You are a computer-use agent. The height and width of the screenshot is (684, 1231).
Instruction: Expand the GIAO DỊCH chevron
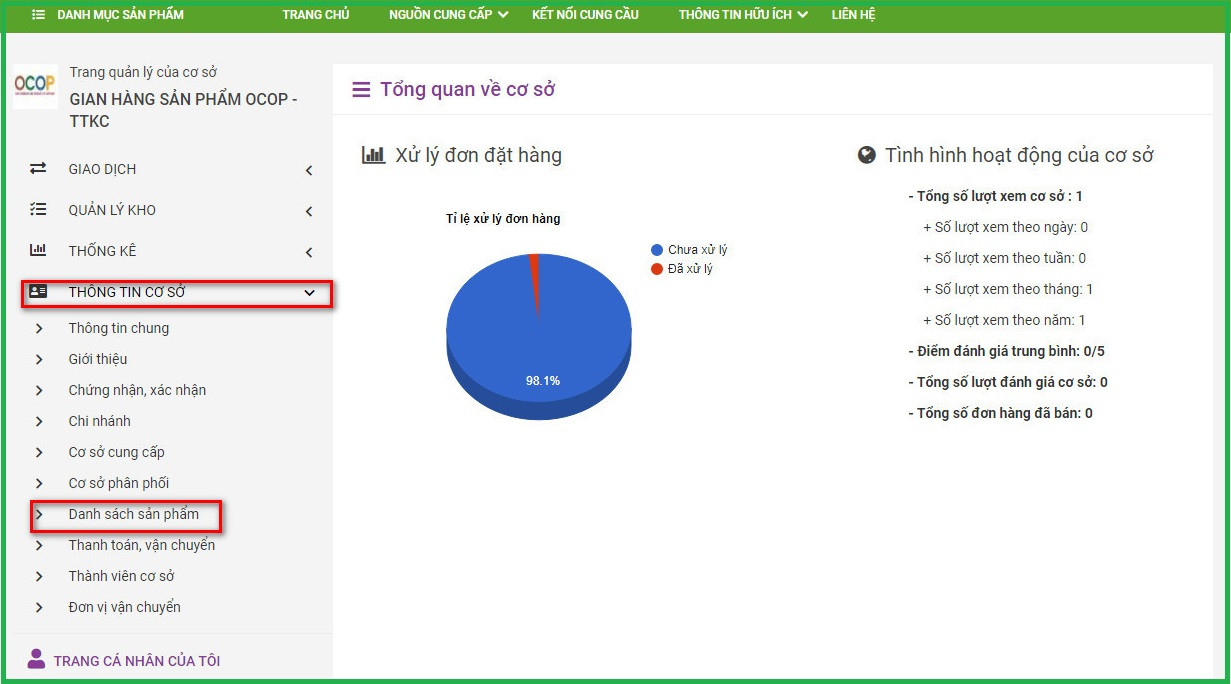309,171
